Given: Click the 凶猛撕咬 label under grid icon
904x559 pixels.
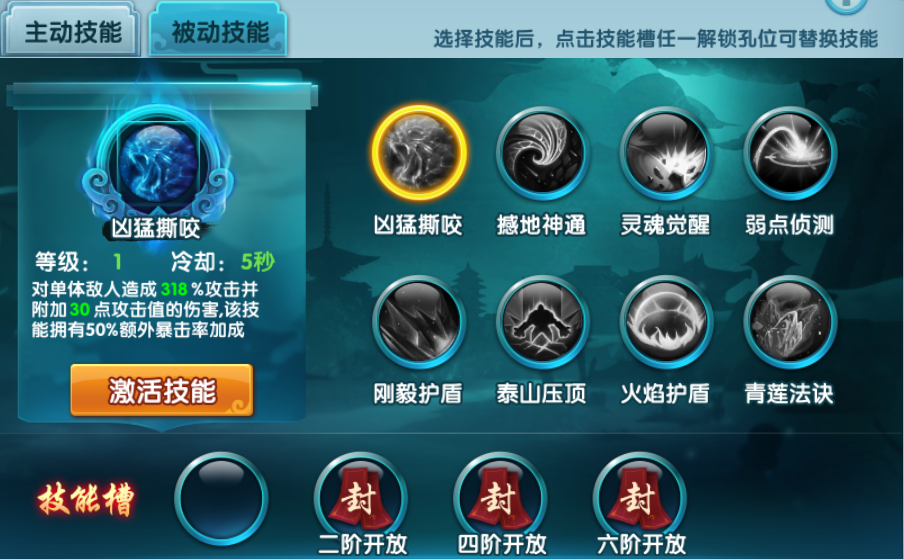Looking at the screenshot, I should point(418,225).
